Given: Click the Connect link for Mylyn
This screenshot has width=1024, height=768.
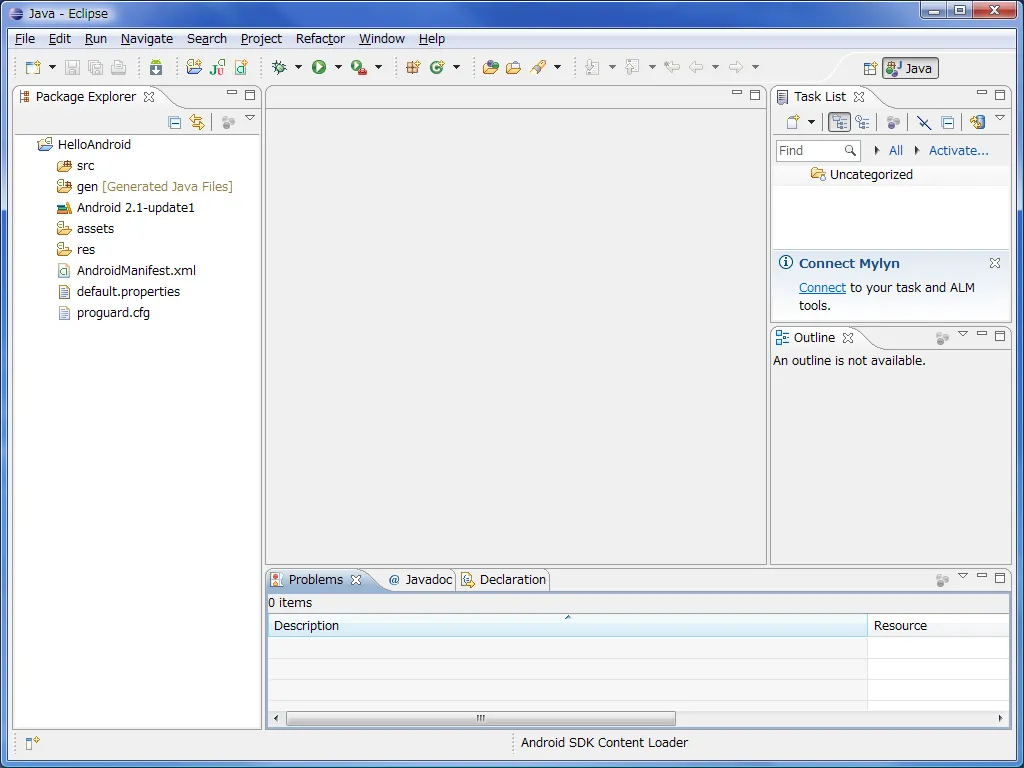Looking at the screenshot, I should tap(822, 288).
